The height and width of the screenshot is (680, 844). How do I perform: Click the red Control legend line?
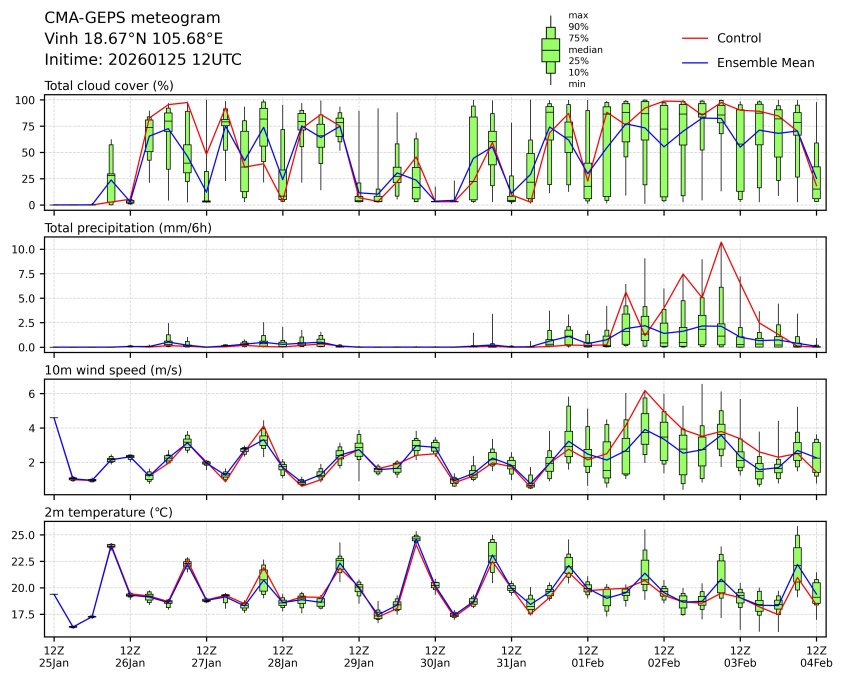tap(697, 38)
